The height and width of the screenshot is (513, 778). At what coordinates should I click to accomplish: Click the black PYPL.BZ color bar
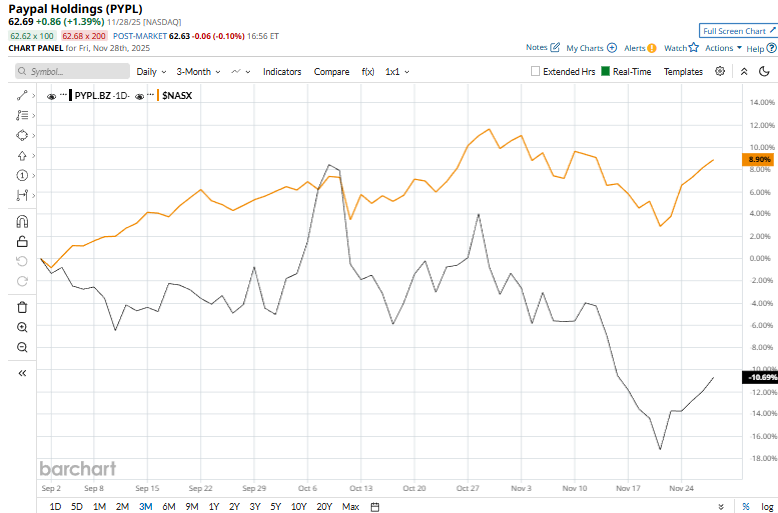tap(70, 95)
